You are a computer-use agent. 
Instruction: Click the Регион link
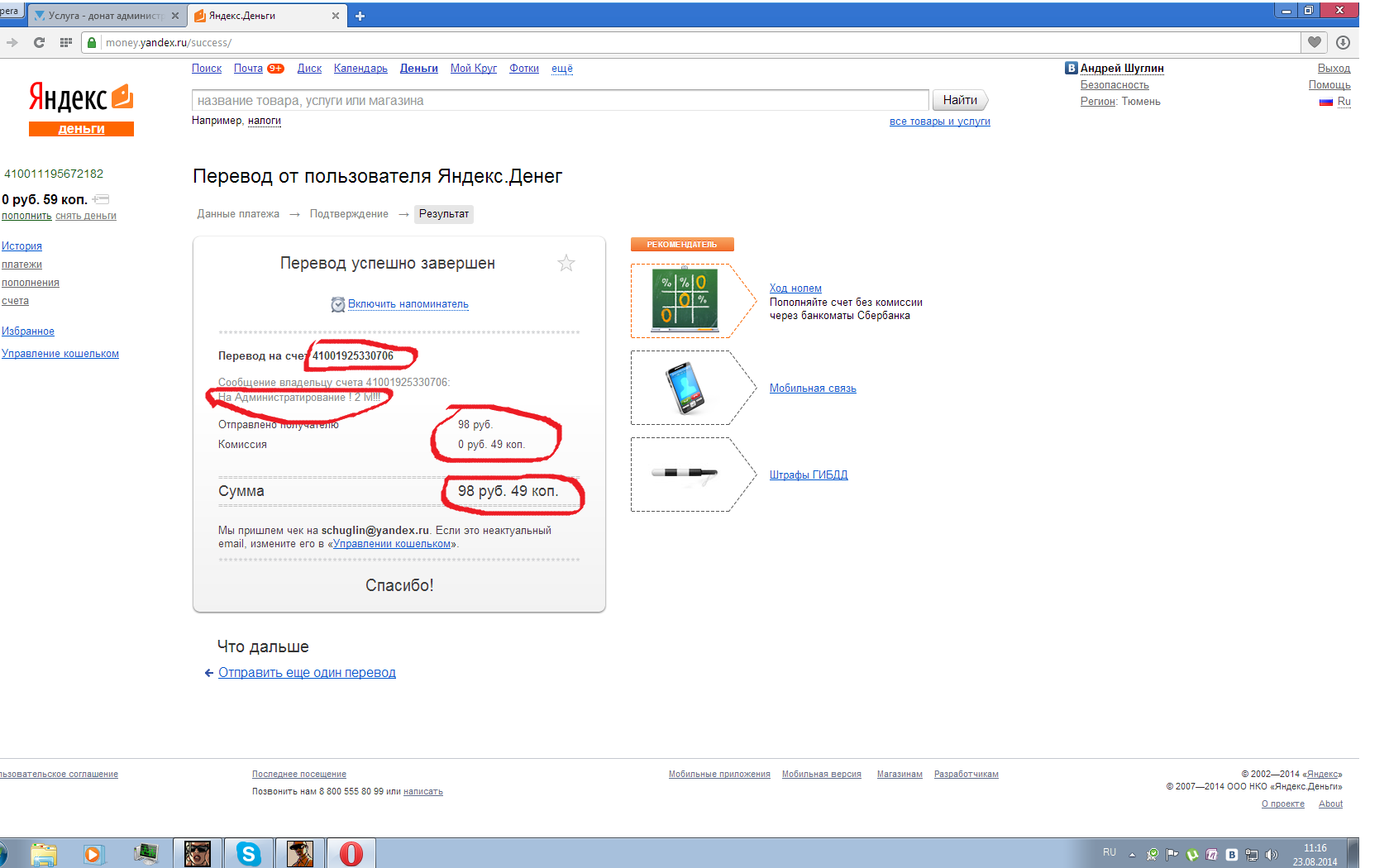coord(1098,102)
